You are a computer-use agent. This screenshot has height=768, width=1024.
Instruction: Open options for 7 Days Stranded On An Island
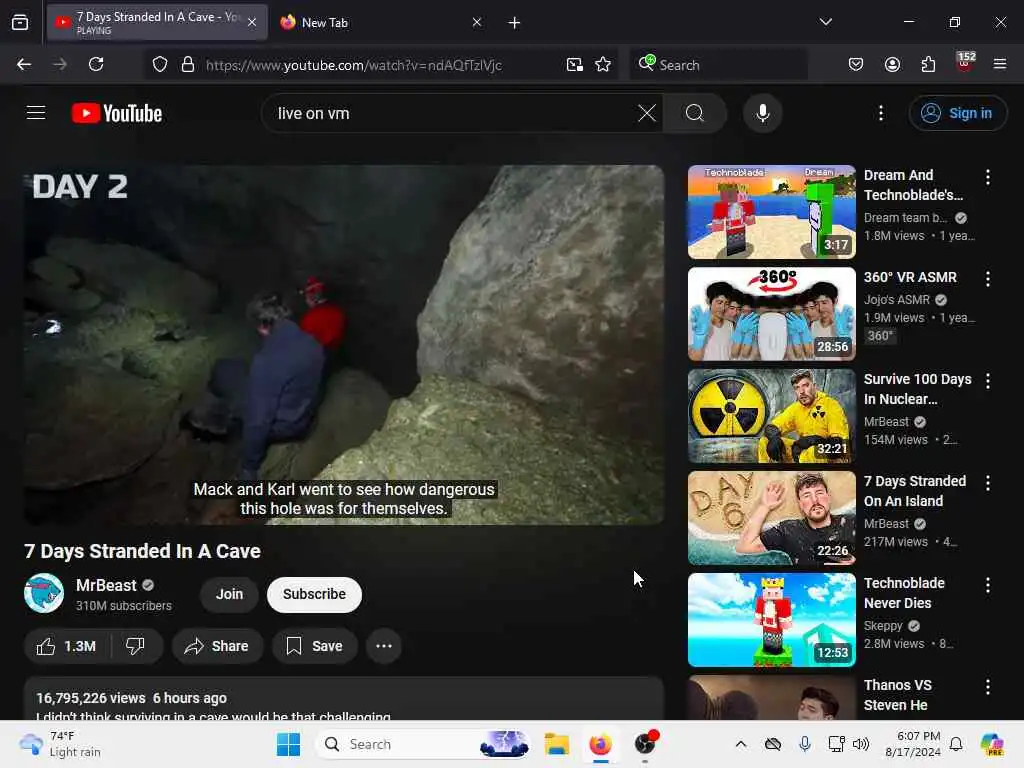click(x=987, y=483)
